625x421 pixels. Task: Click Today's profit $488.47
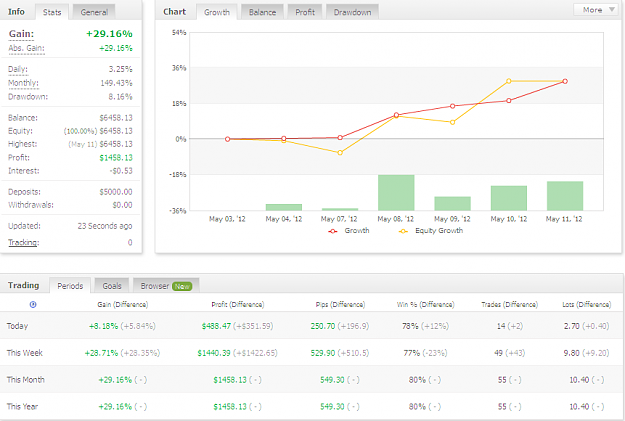pos(216,326)
